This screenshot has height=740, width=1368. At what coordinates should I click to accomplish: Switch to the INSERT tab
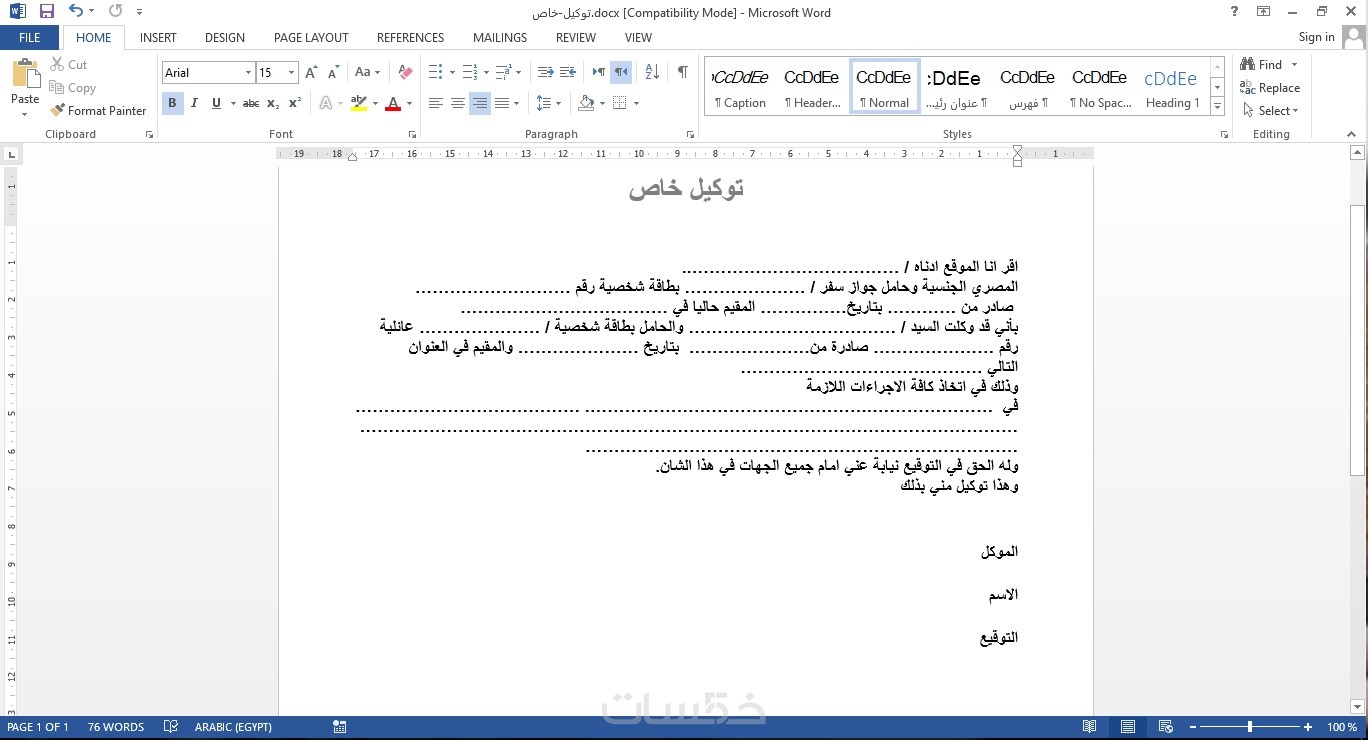158,37
